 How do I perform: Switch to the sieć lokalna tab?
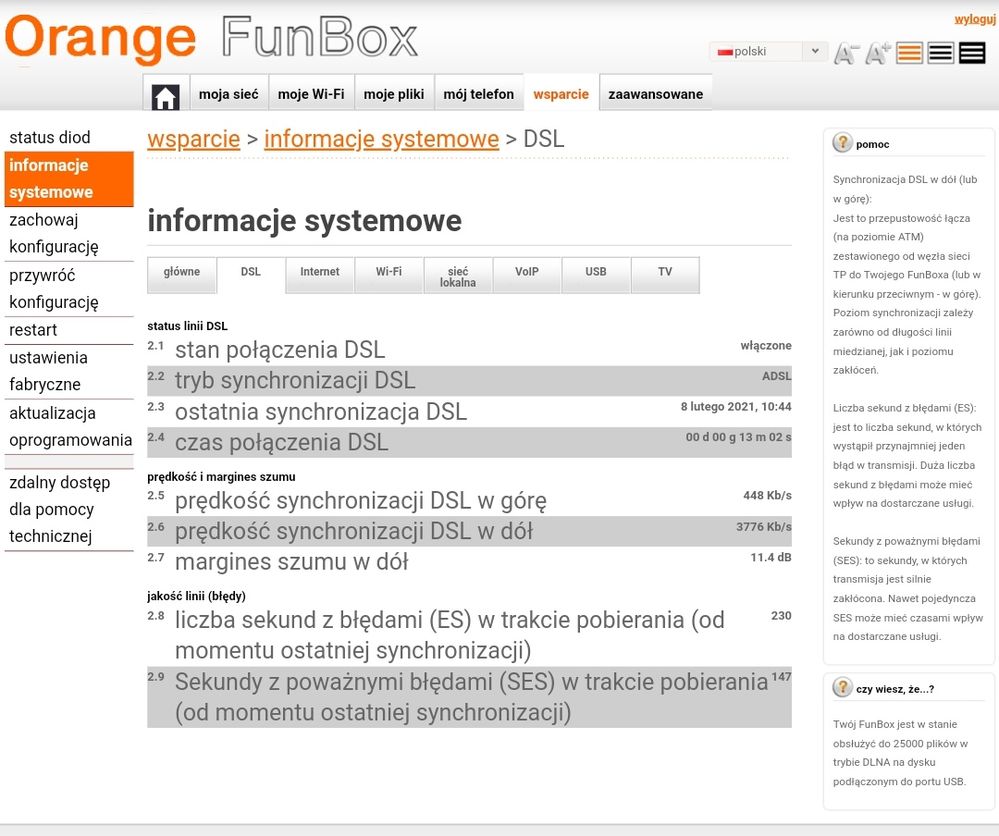[458, 276]
